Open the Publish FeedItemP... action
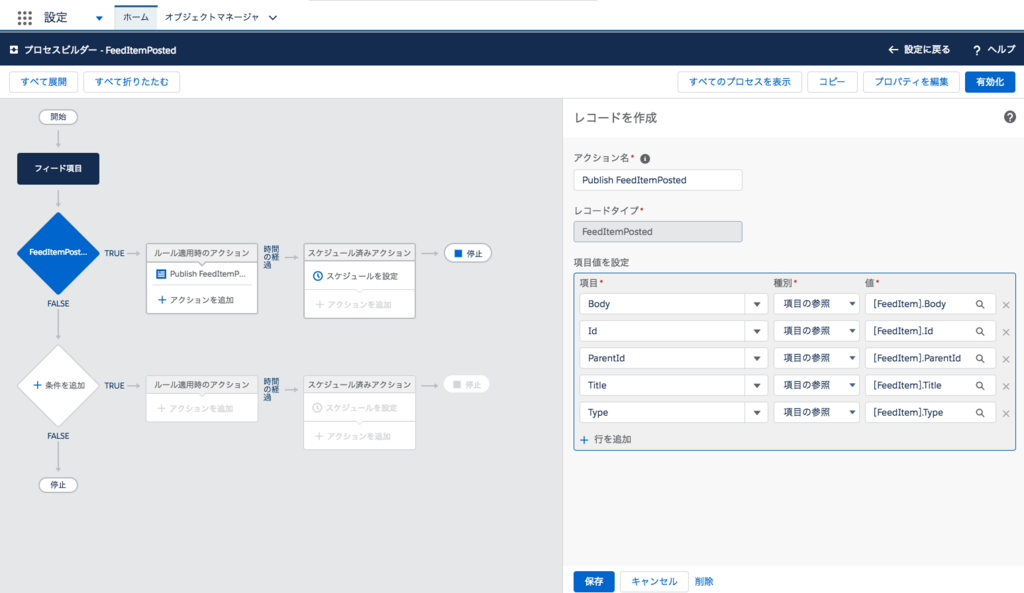Screen dimensions: 1024x593 pyautogui.click(x=202, y=274)
